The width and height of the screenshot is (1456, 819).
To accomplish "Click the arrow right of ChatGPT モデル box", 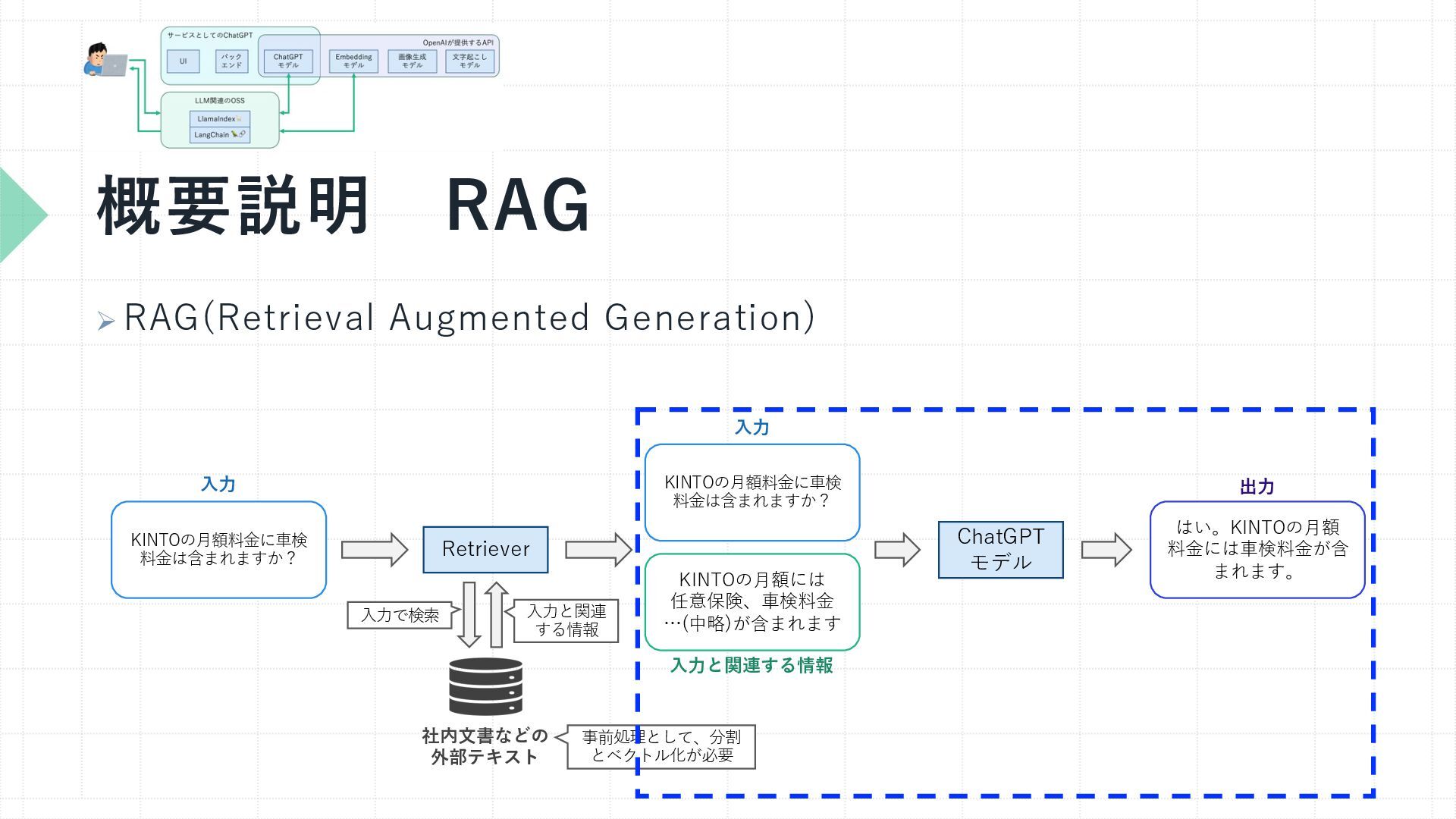I will [x=1106, y=550].
